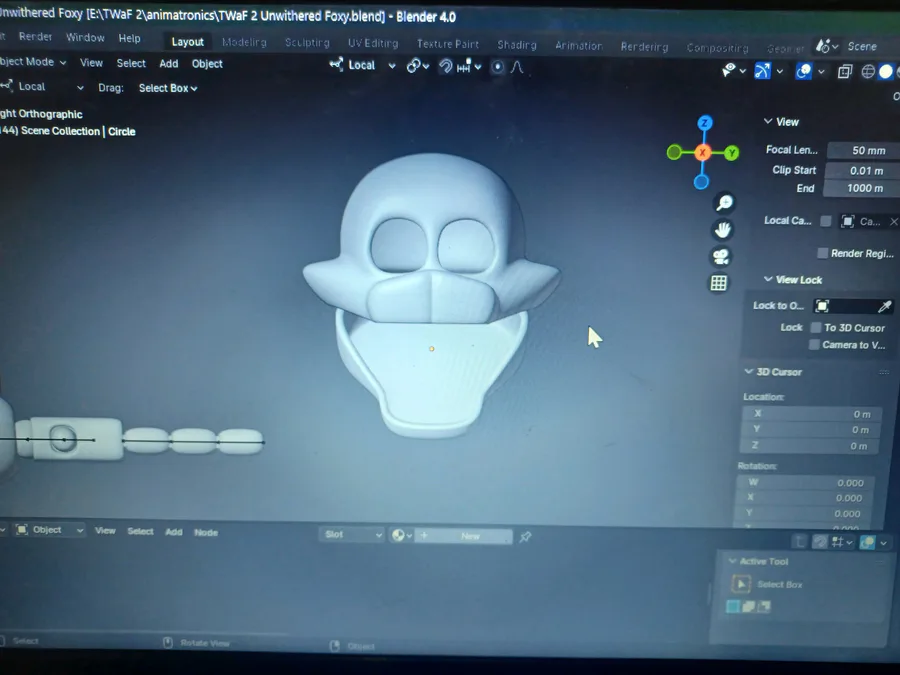
Task: Enable the Local Camera checkbox
Action: coord(825,221)
